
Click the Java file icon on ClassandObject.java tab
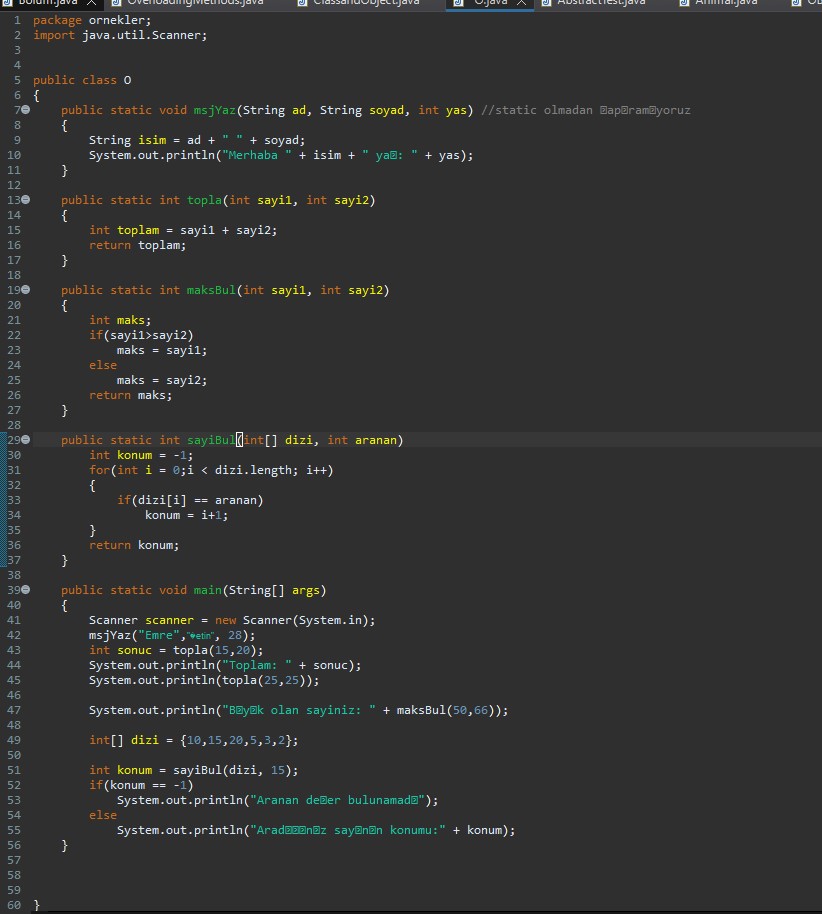coord(302,4)
